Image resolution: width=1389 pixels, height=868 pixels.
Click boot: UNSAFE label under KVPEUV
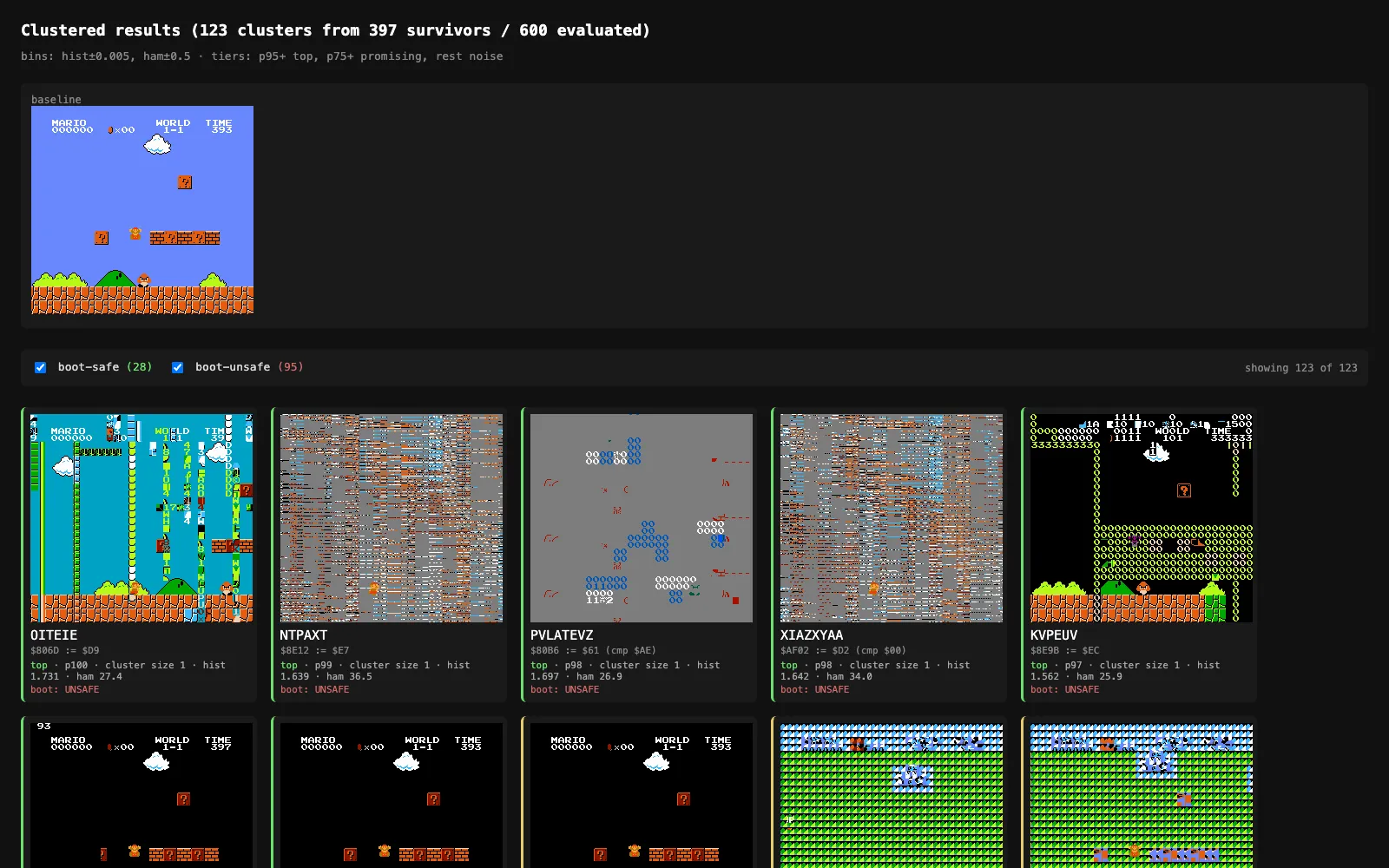pos(1065,689)
